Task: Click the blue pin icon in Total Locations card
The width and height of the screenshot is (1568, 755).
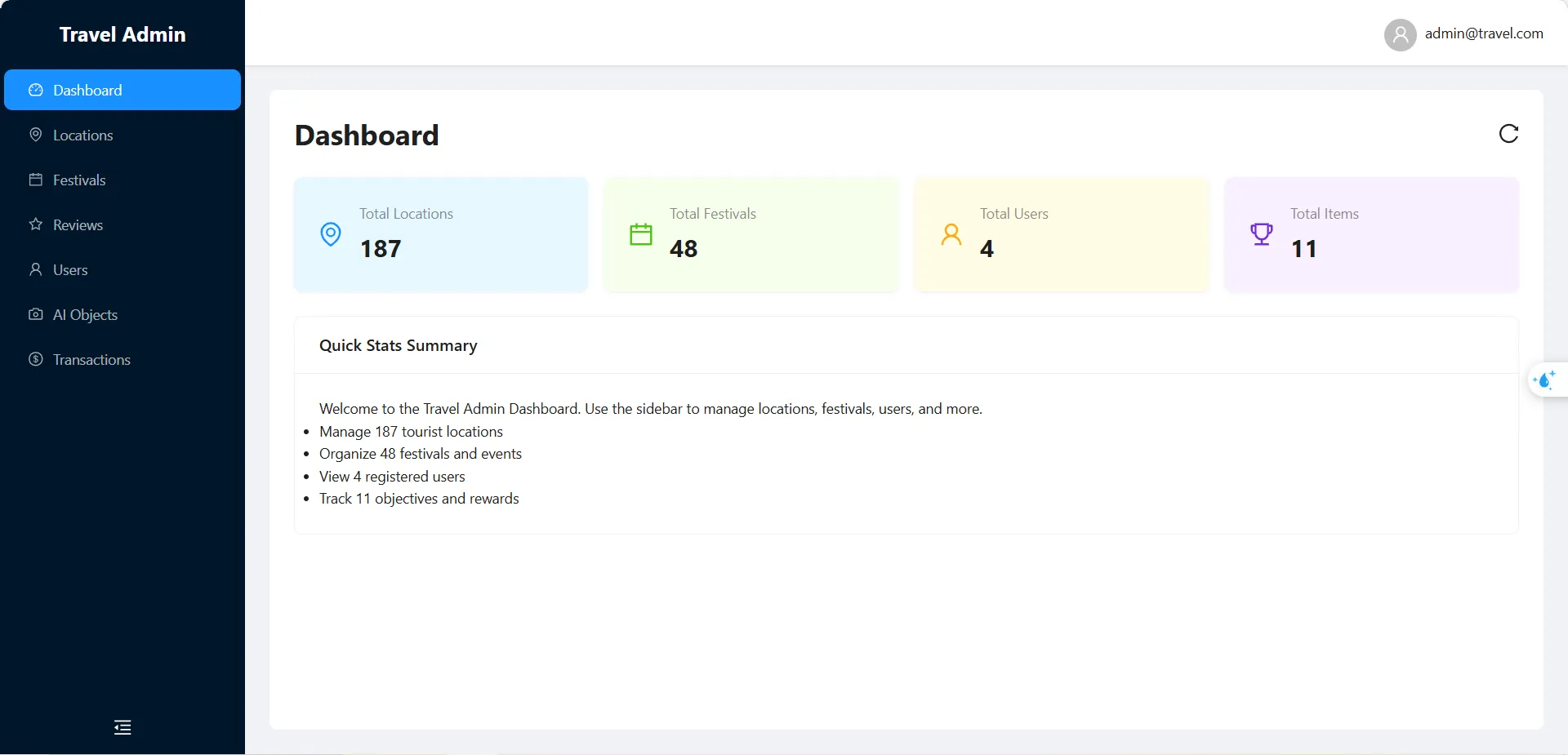Action: click(x=331, y=234)
